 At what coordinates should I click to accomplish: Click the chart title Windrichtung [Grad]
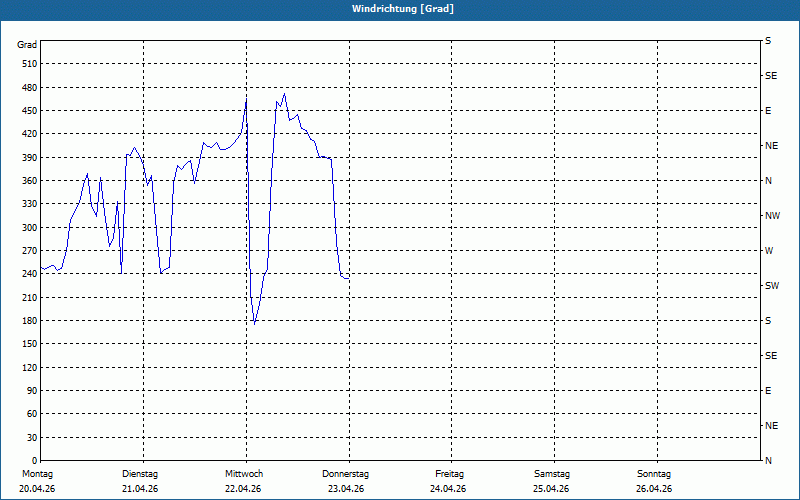(x=403, y=9)
